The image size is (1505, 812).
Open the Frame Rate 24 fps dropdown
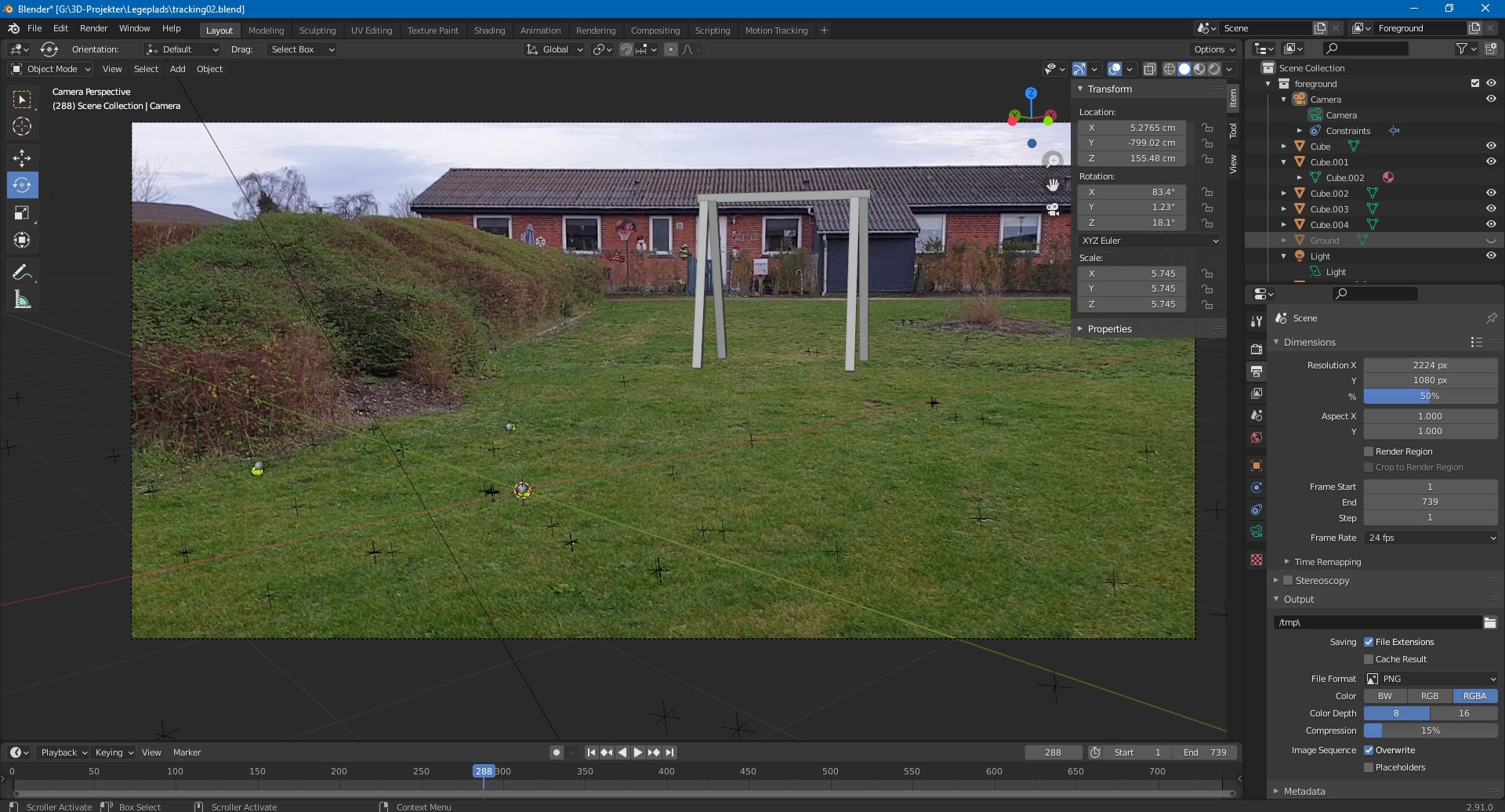coord(1431,538)
